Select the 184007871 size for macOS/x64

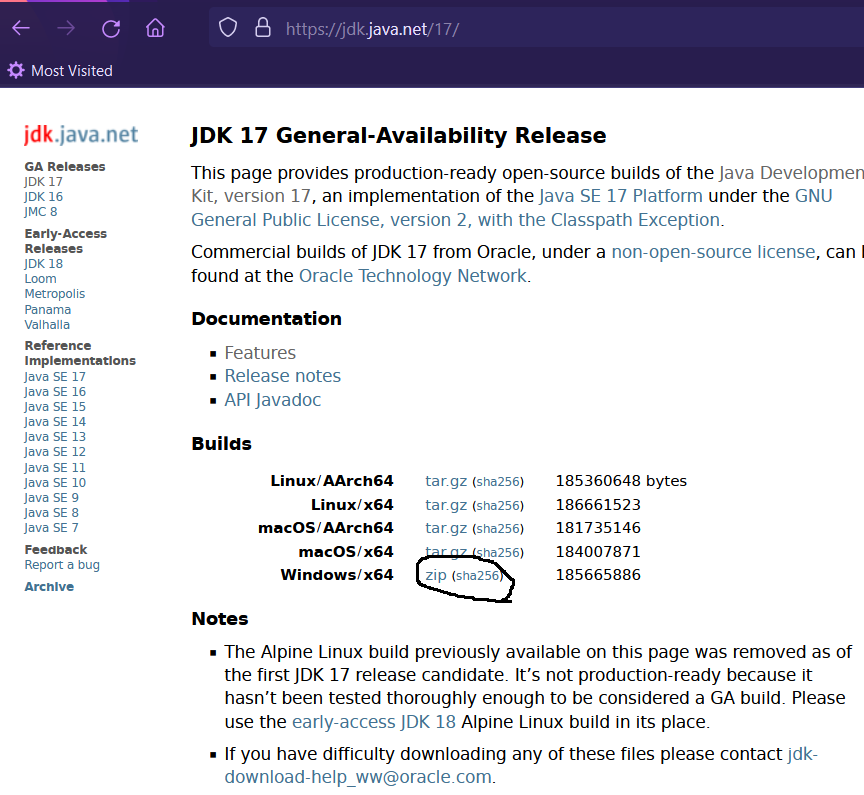pyautogui.click(x=598, y=552)
